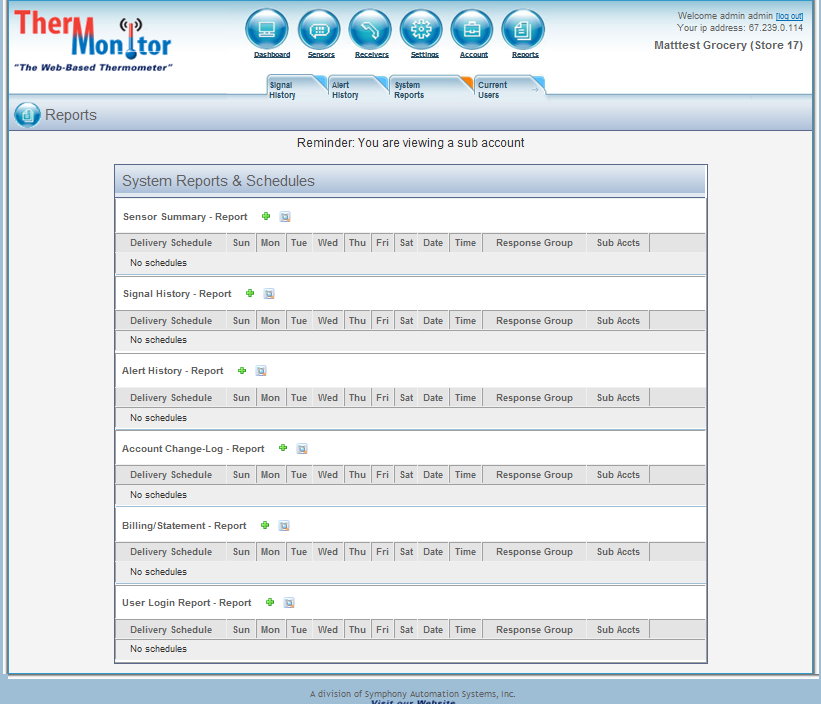Click the Visit our Website link
The image size is (821, 704).
click(412, 701)
